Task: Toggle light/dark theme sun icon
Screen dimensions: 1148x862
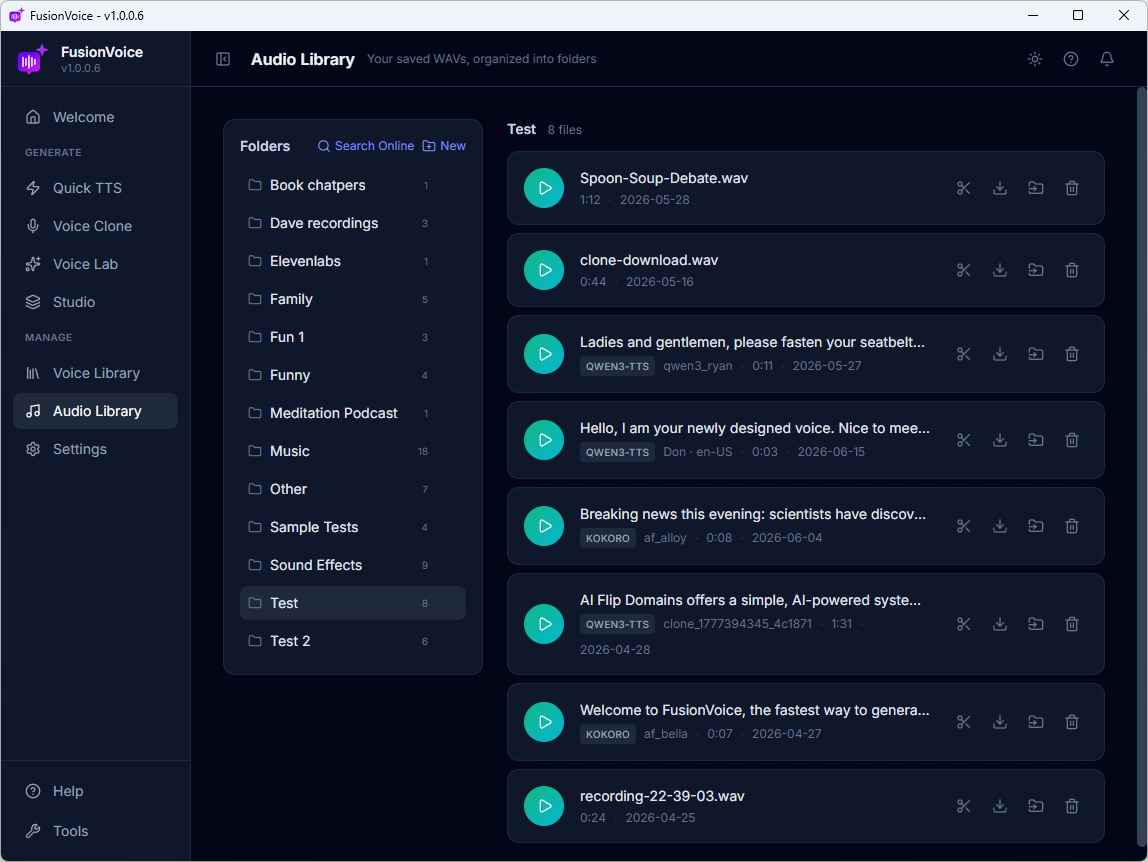Action: (1035, 59)
